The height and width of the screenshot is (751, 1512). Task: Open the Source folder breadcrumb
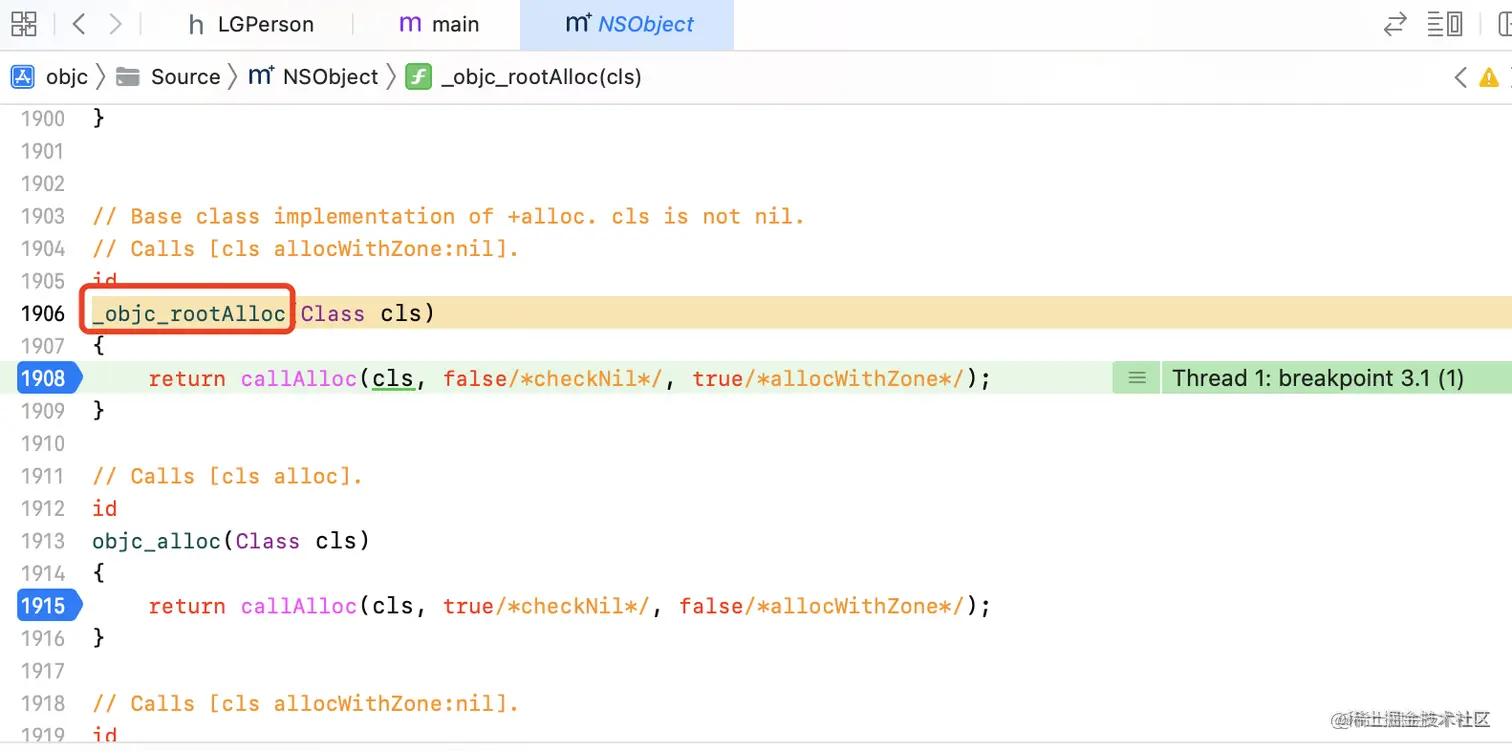pos(185,77)
